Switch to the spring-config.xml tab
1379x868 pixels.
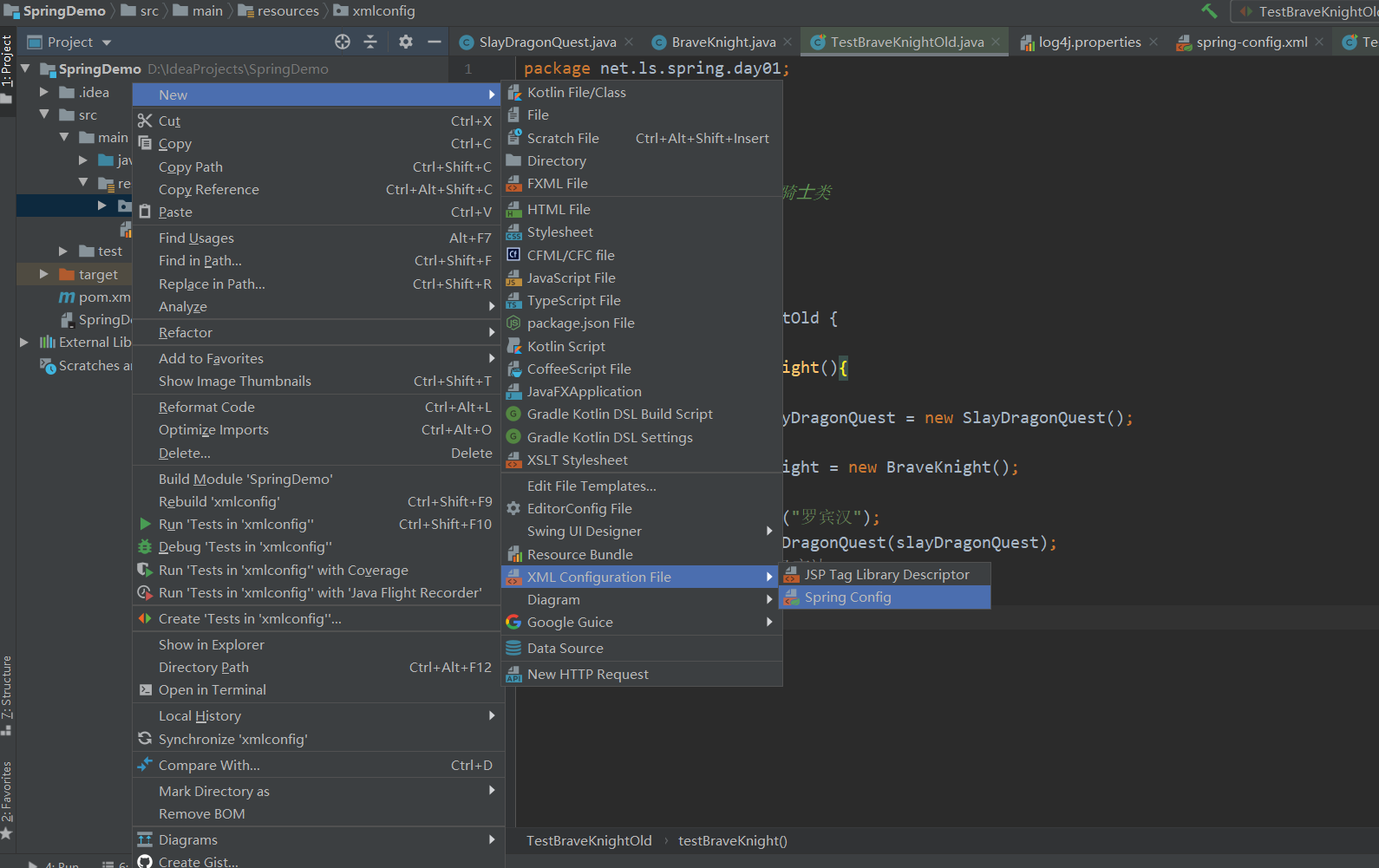pos(1252,42)
